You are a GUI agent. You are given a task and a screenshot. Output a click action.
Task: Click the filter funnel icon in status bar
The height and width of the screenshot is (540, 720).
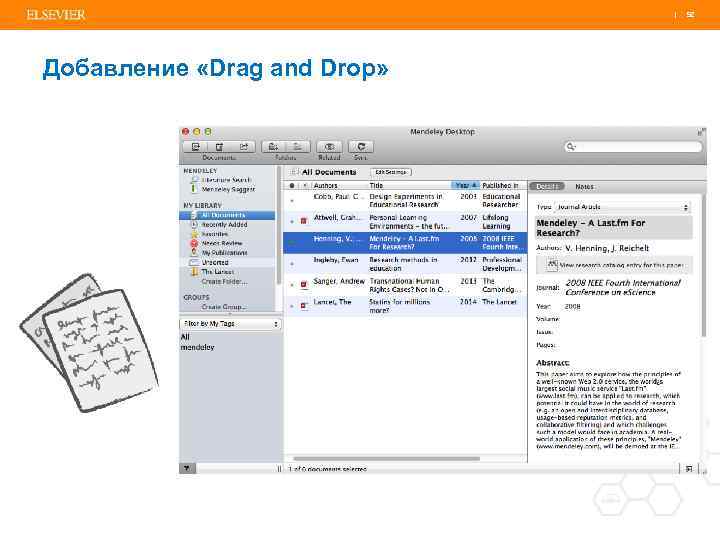click(x=187, y=468)
